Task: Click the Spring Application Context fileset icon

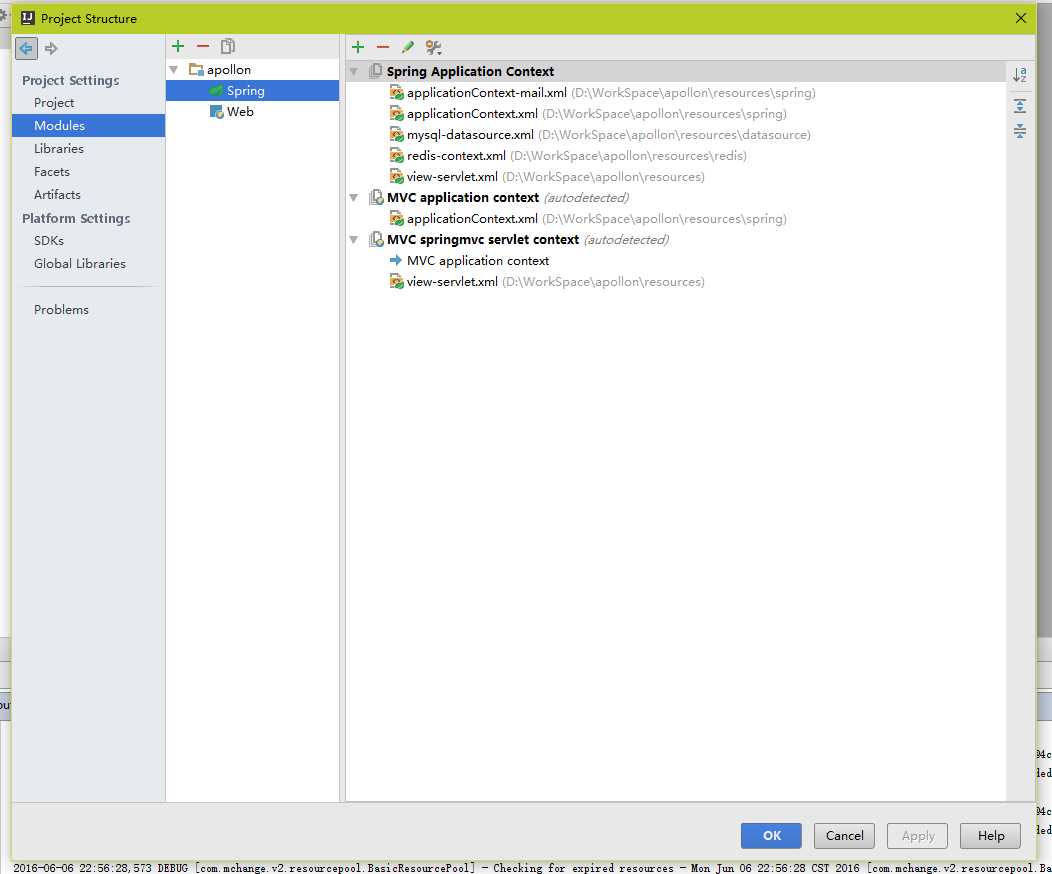Action: [376, 70]
